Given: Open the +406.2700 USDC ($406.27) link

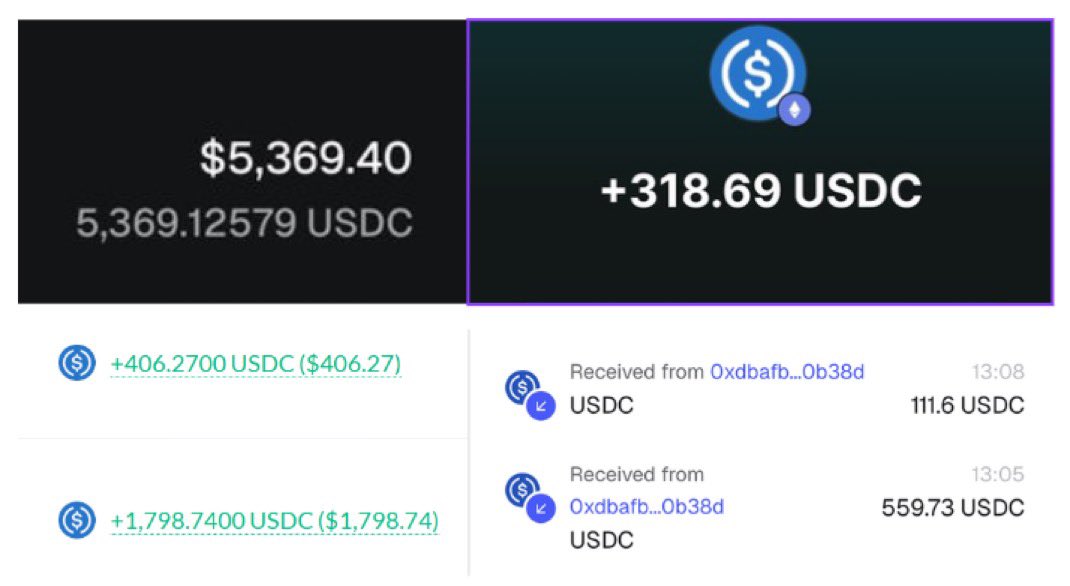Looking at the screenshot, I should 255,364.
